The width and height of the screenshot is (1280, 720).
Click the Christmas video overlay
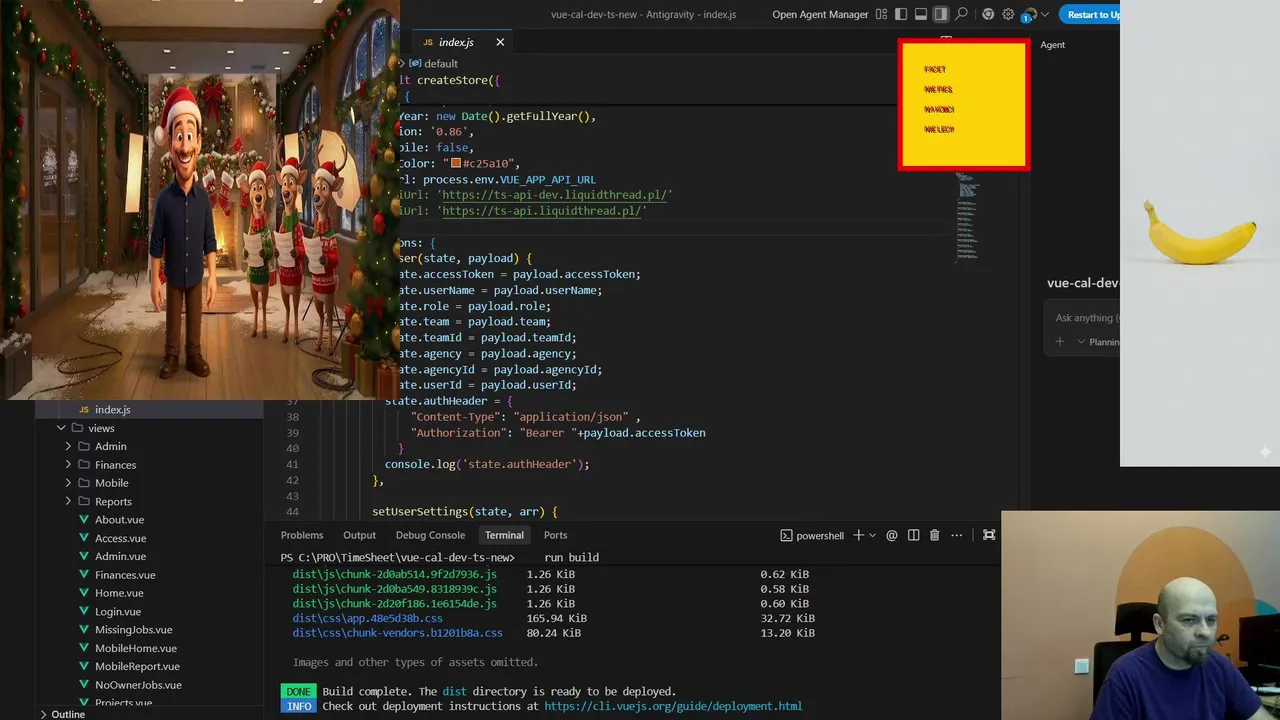(x=200, y=200)
